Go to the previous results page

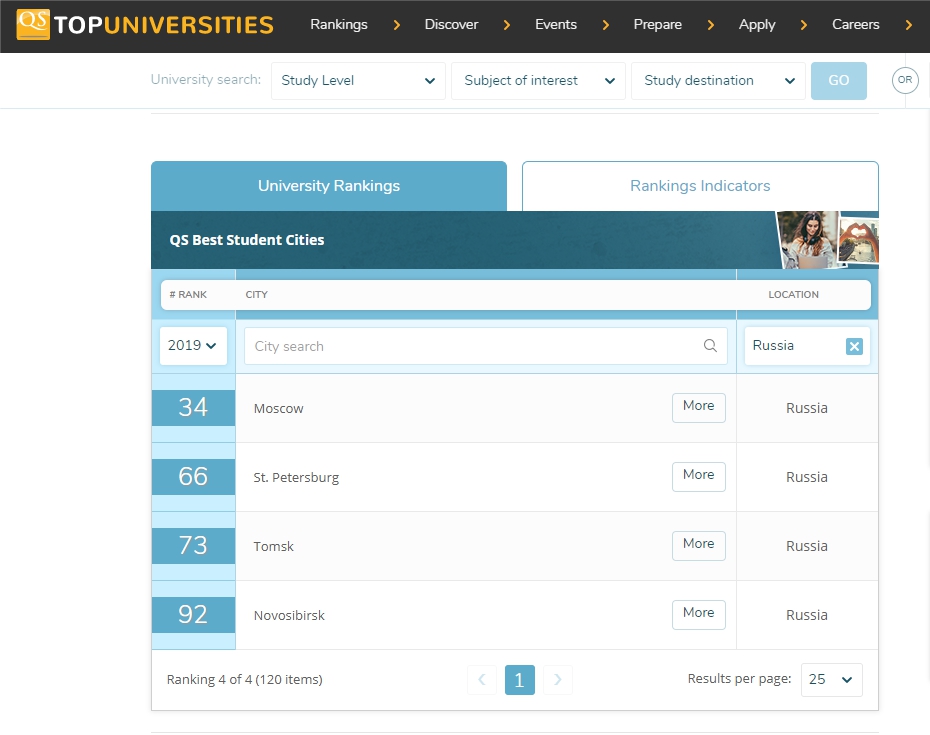482,679
